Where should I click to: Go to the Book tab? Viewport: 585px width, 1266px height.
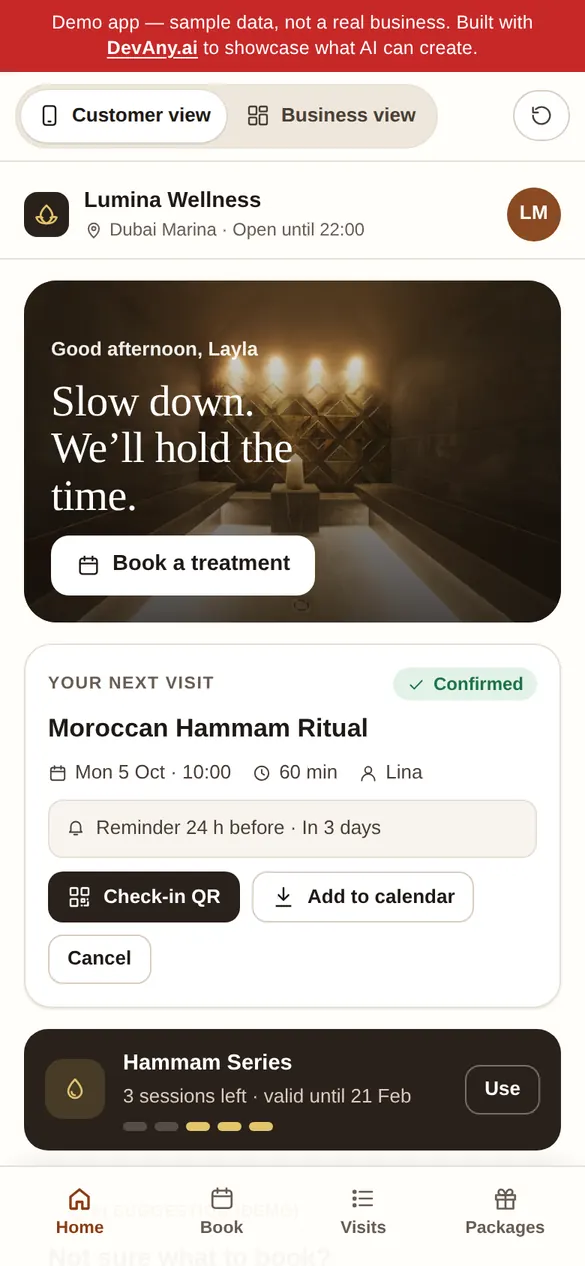click(222, 1212)
